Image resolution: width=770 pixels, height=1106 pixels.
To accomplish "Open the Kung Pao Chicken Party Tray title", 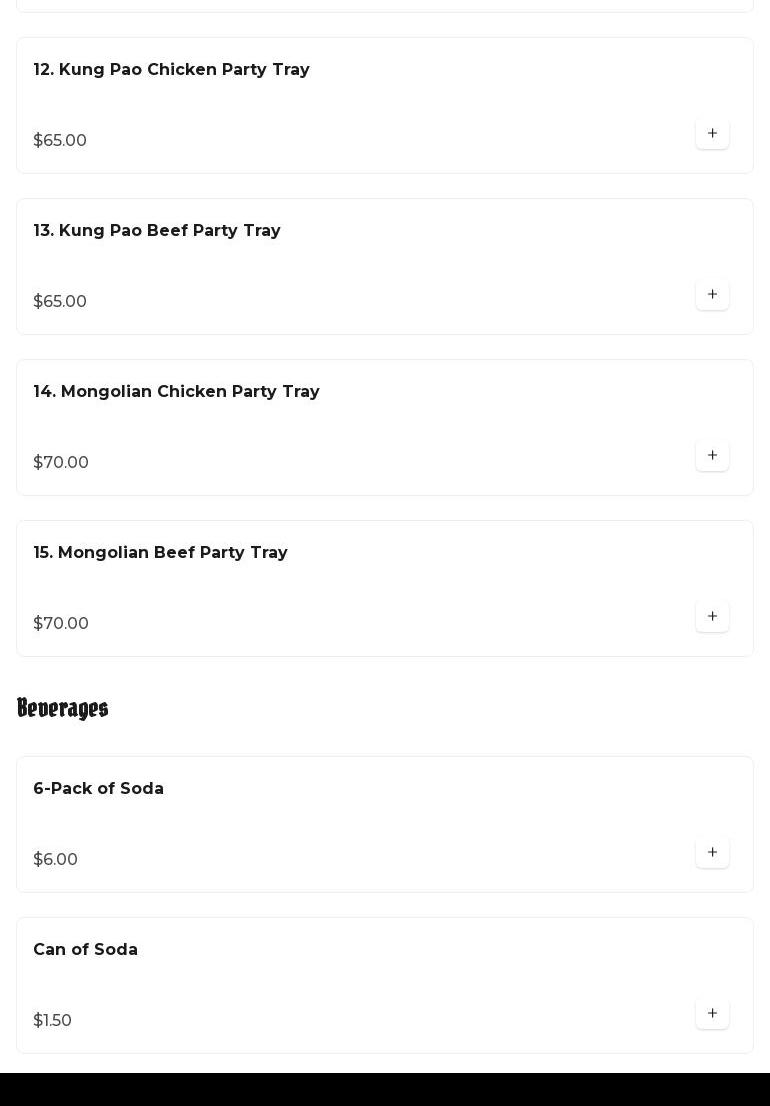I will coord(171,70).
